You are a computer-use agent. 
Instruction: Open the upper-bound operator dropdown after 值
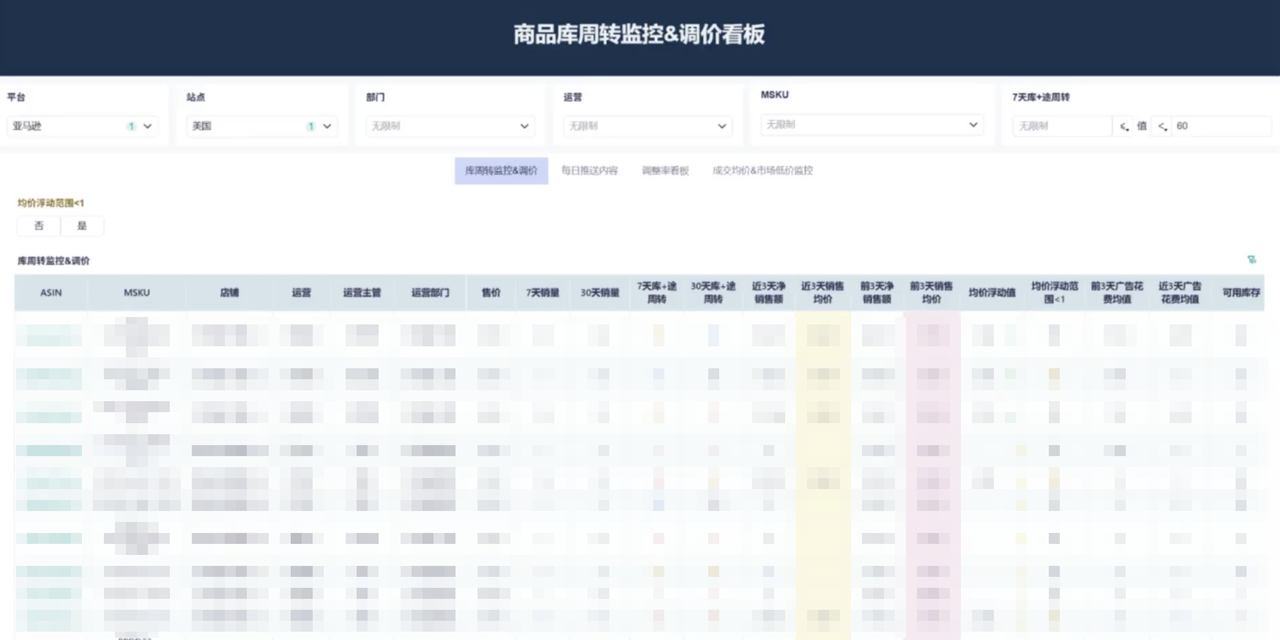[1162, 127]
